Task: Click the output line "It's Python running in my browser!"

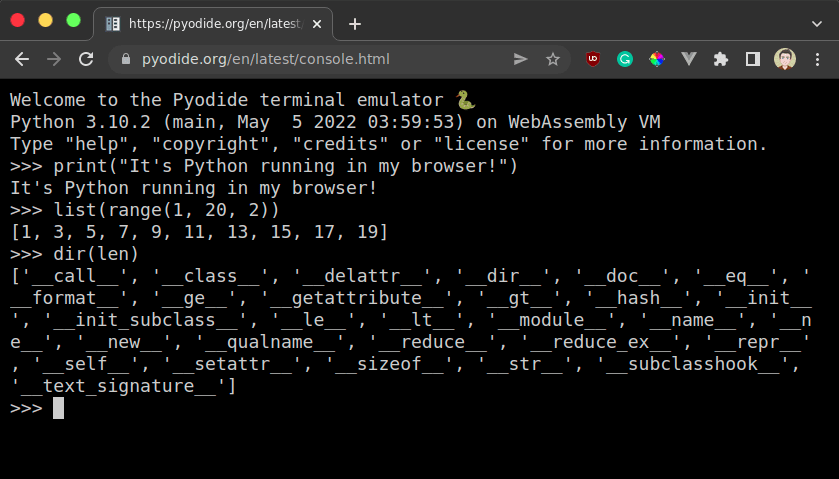Action: coord(194,188)
